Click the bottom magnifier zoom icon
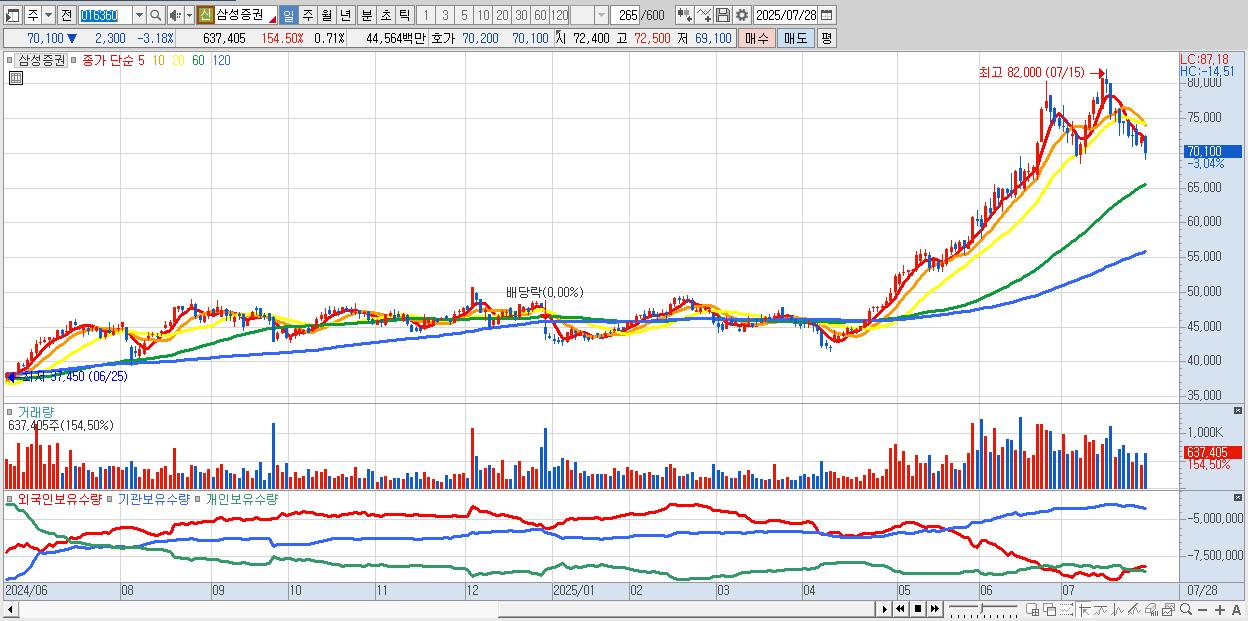The image size is (1248, 621). 1186,609
